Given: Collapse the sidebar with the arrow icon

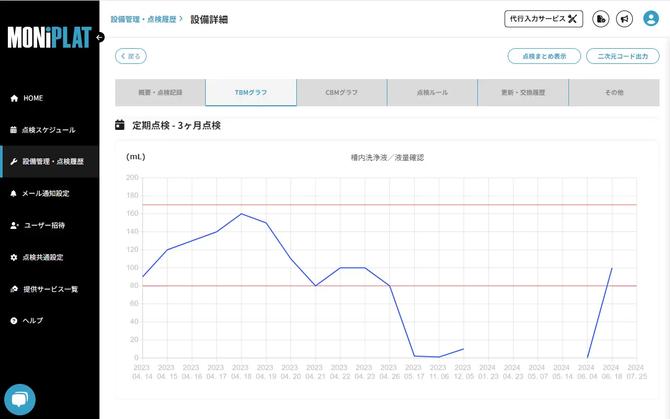Looking at the screenshot, I should pyautogui.click(x=100, y=38).
